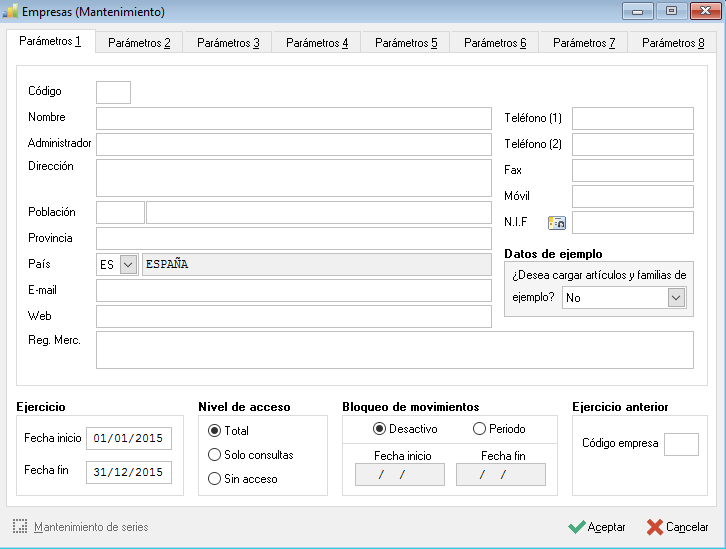Choose Periodo under Bloqueo de movimientos

point(479,429)
